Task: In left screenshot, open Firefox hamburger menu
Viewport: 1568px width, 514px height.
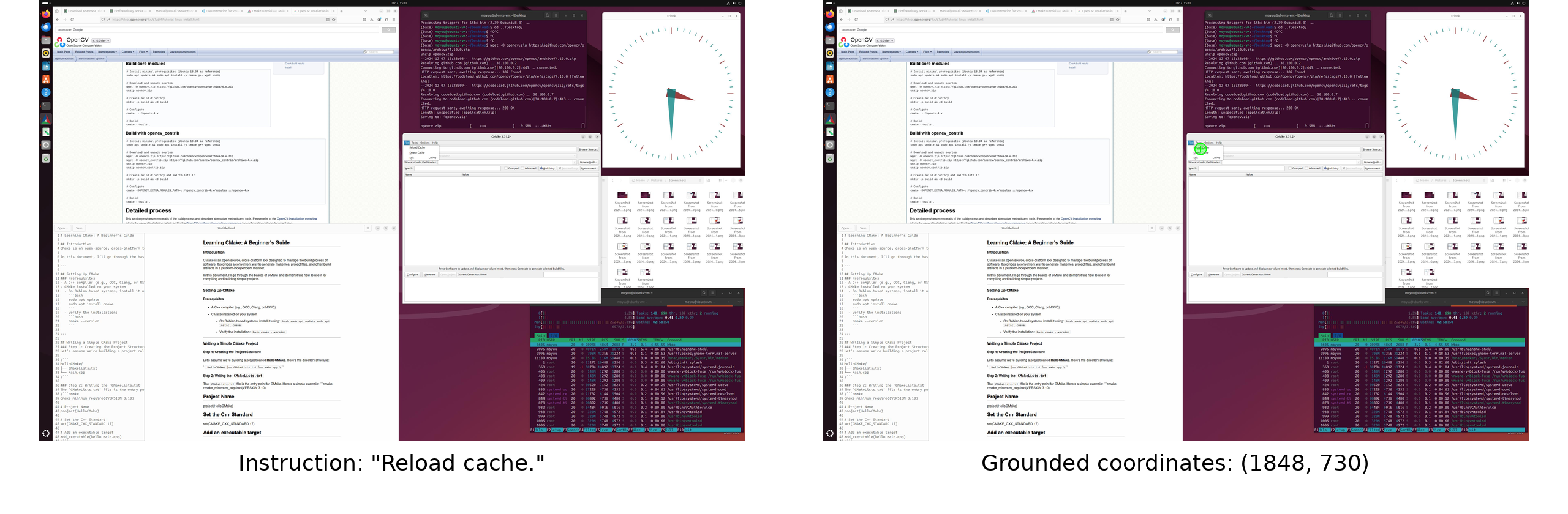Action: tap(394, 20)
